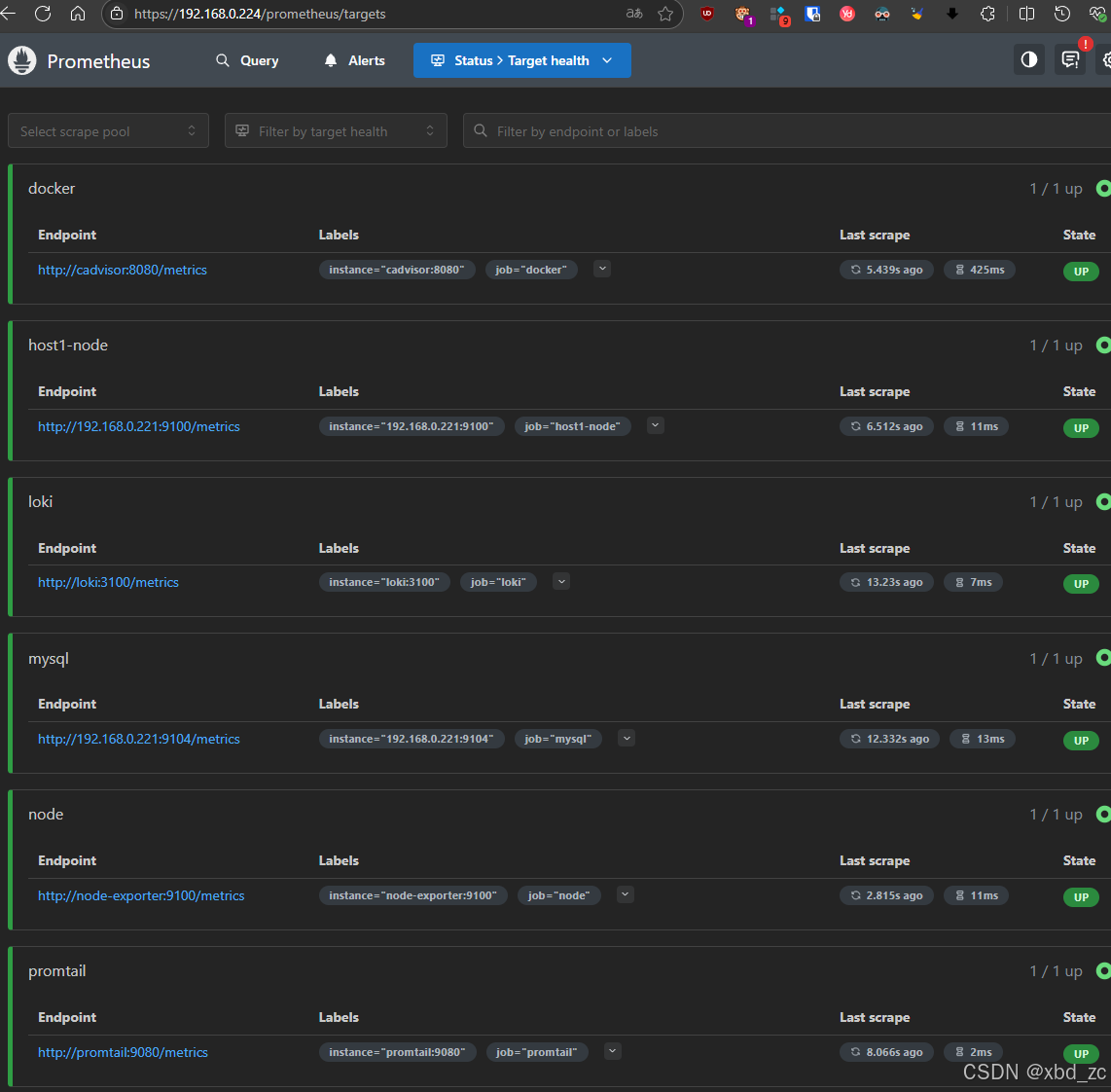
Task: Click the job="mysql" label badge
Action: point(558,739)
